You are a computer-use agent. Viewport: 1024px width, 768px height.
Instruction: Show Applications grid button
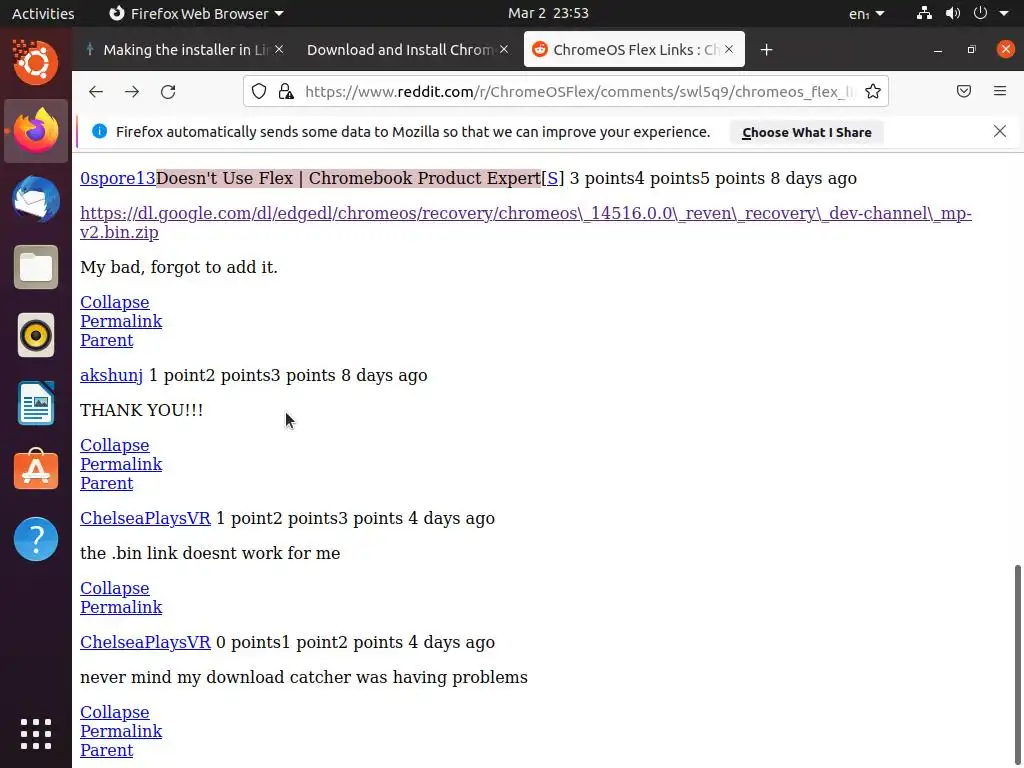tap(35, 734)
